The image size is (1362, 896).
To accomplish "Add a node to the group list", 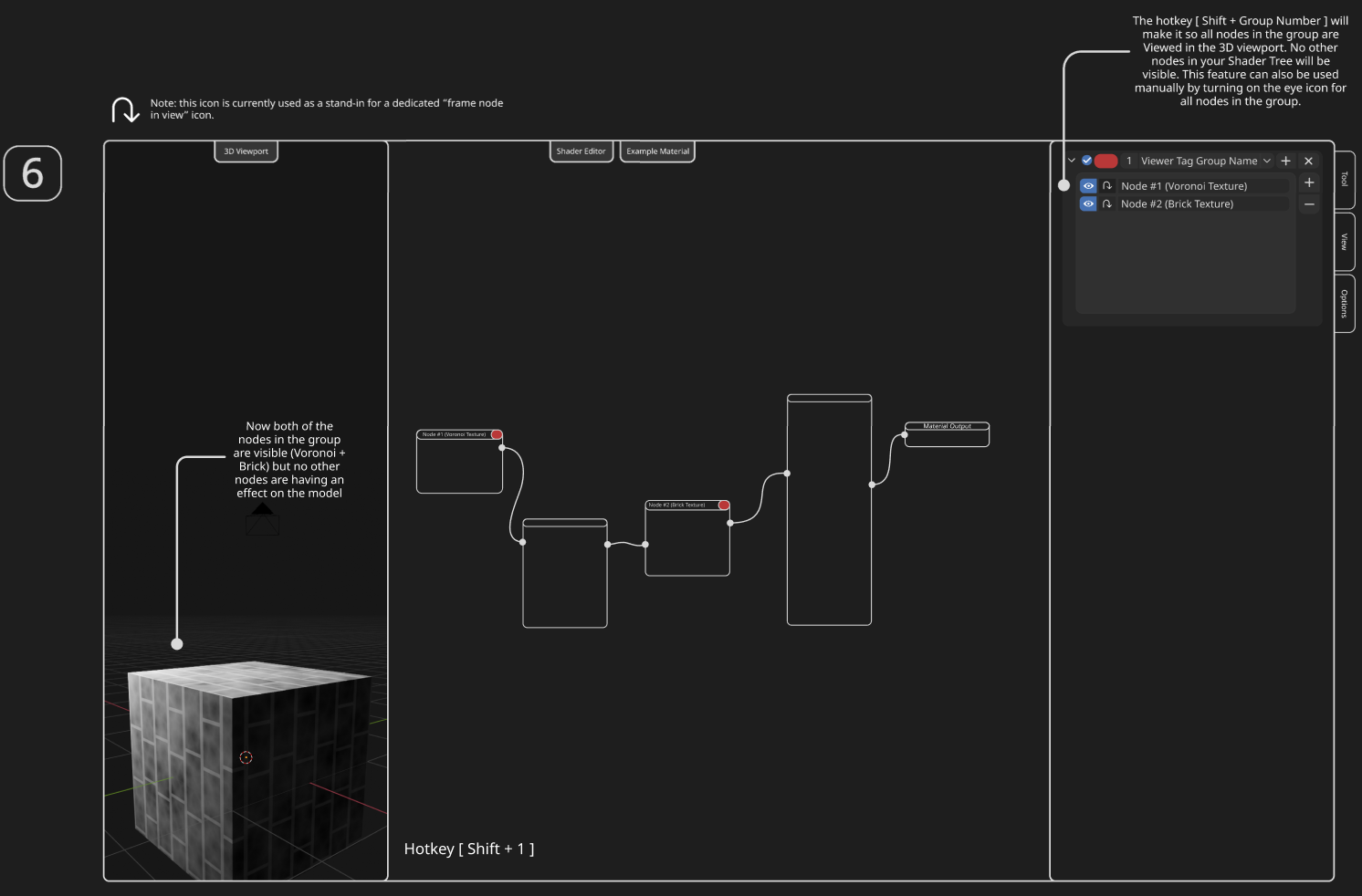I will [x=1309, y=183].
